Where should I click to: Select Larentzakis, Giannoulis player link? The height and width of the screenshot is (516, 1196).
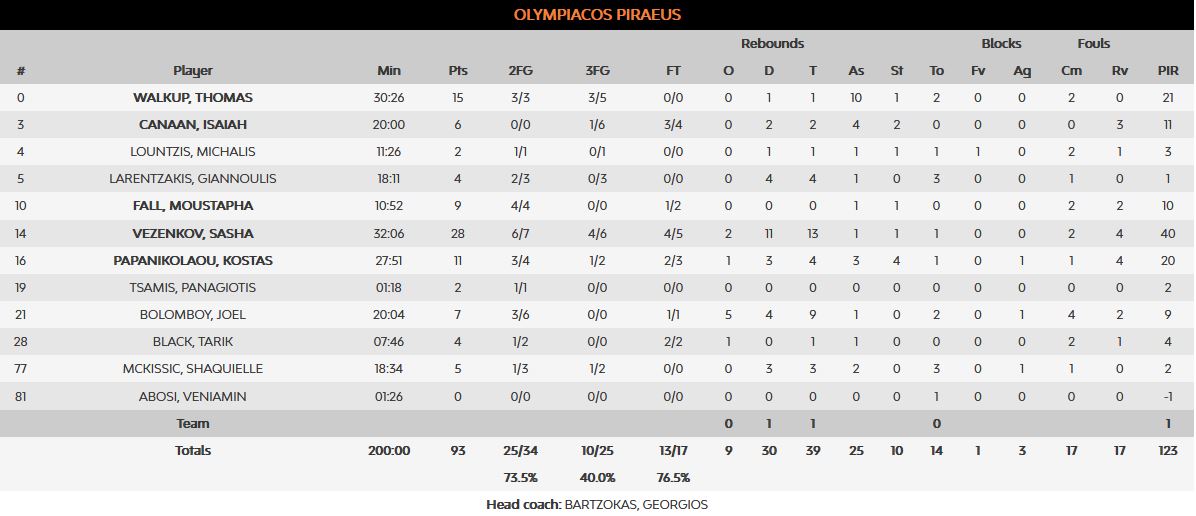(193, 179)
